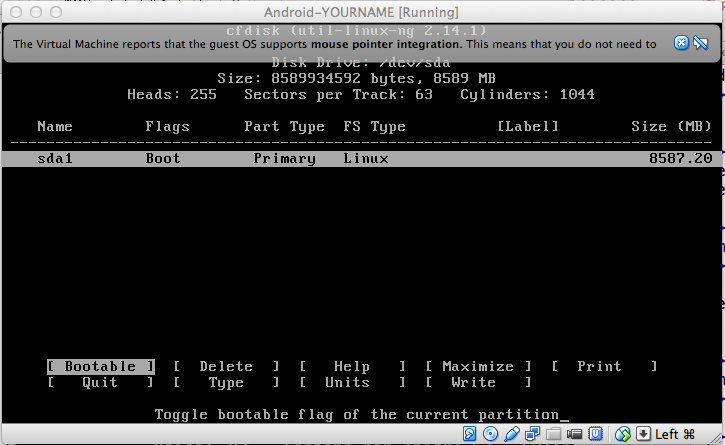Click the don't-show-again notification icon
This screenshot has width=725, height=445.
click(701, 43)
